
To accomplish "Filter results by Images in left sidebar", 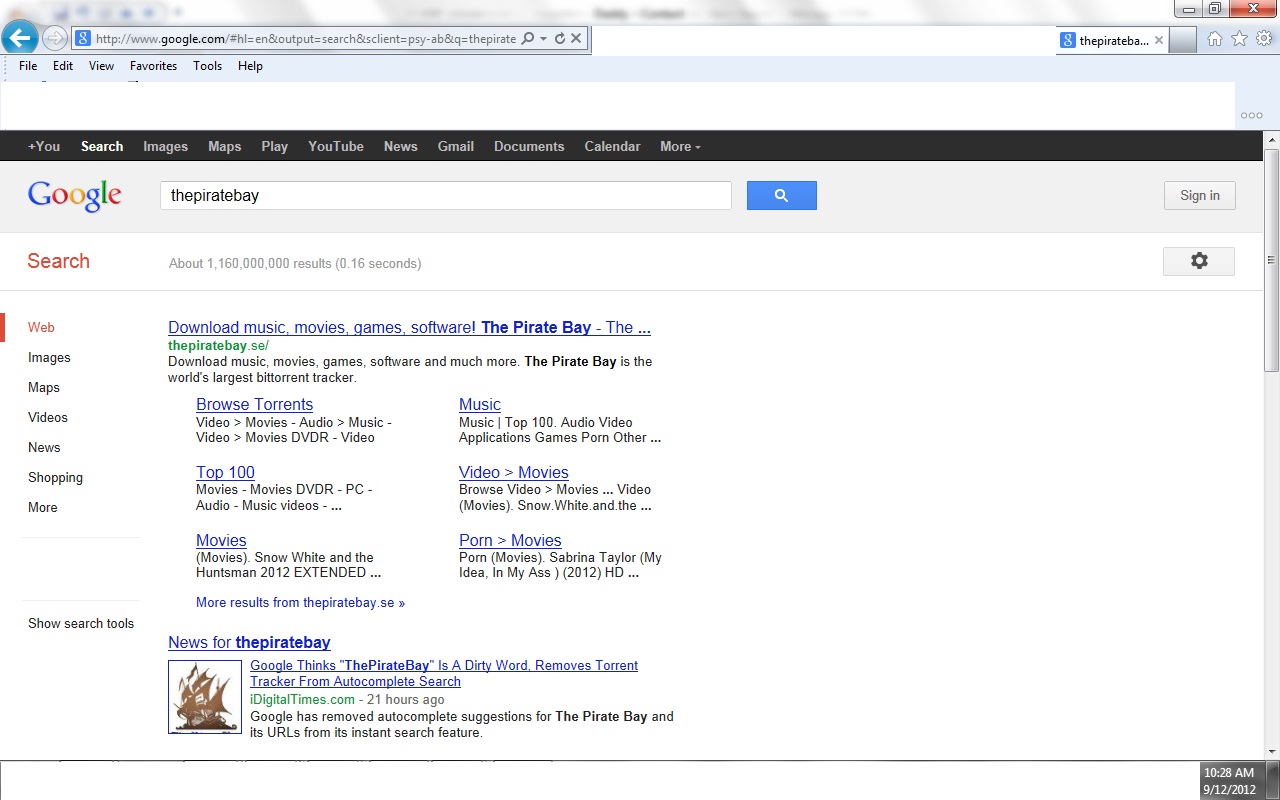I will pos(49,357).
